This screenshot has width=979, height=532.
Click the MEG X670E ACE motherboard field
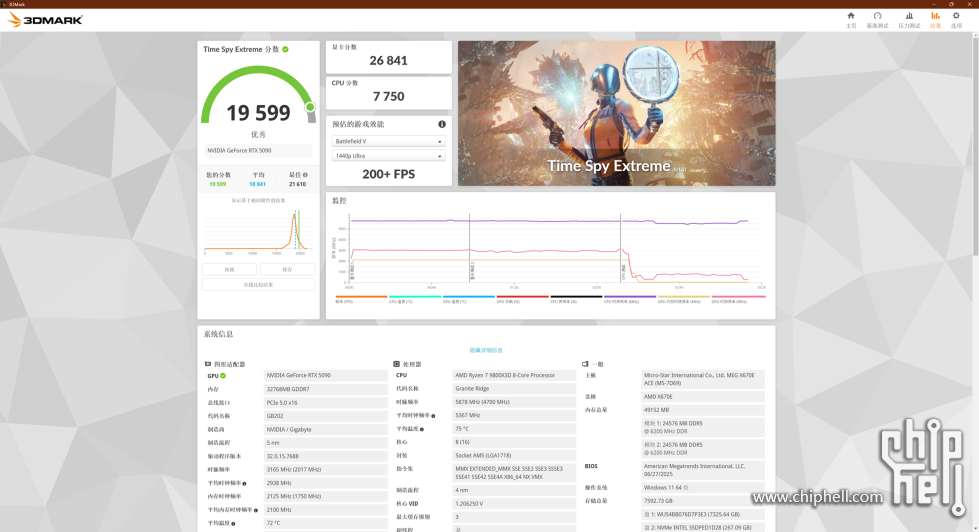click(x=703, y=379)
